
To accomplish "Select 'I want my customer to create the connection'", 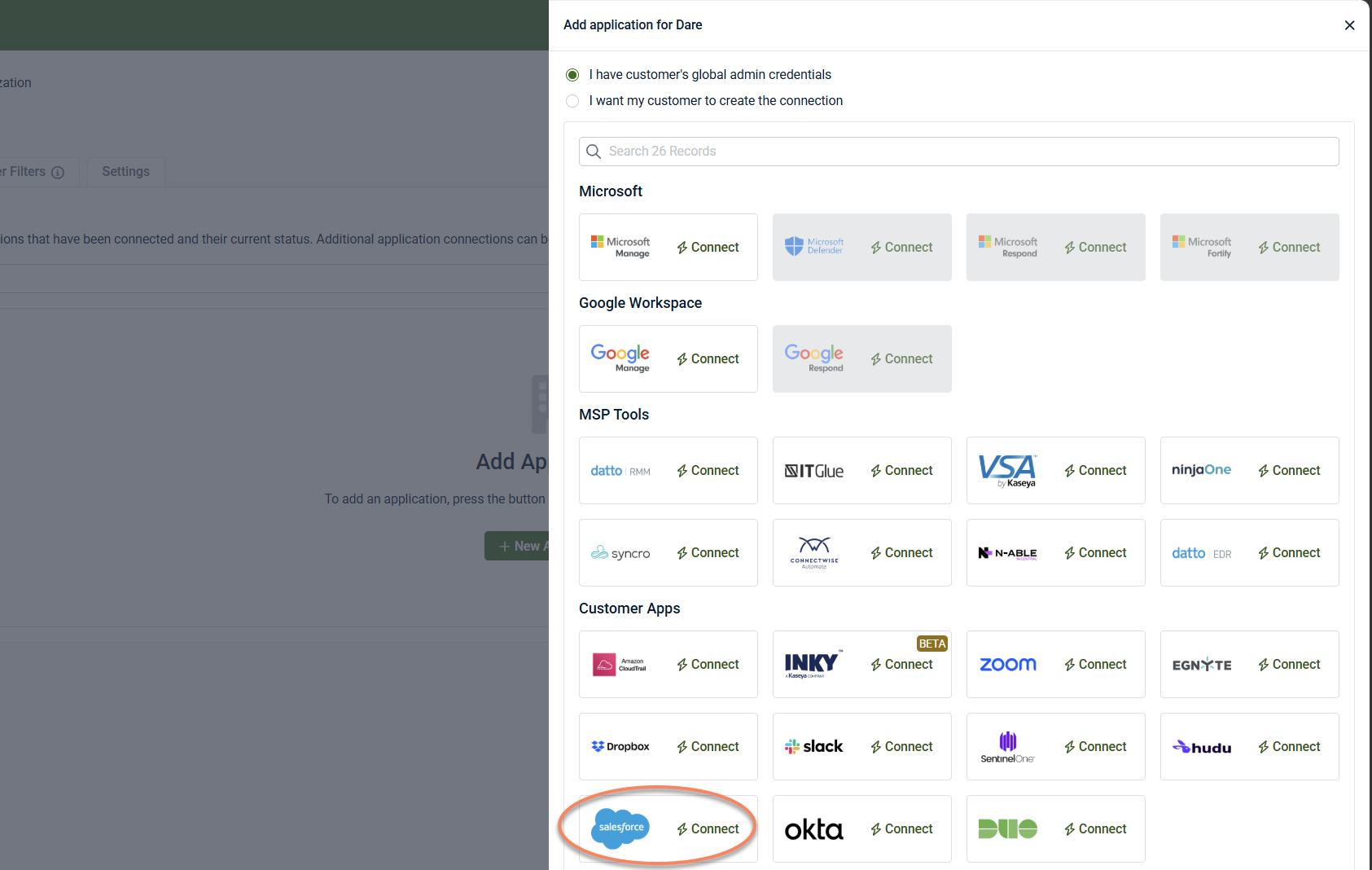I will click(x=572, y=101).
